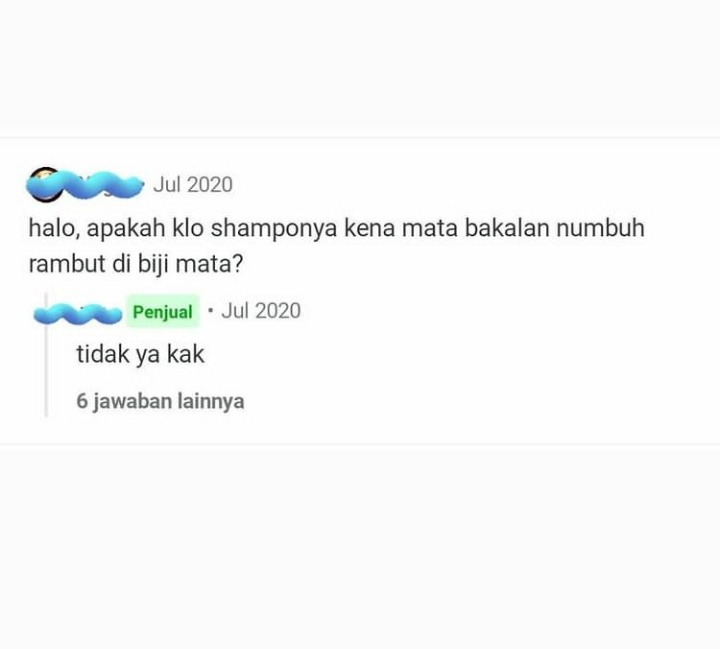Viewport: 720px width, 649px height.
Task: Click the green Penjual badge
Action: 163,311
